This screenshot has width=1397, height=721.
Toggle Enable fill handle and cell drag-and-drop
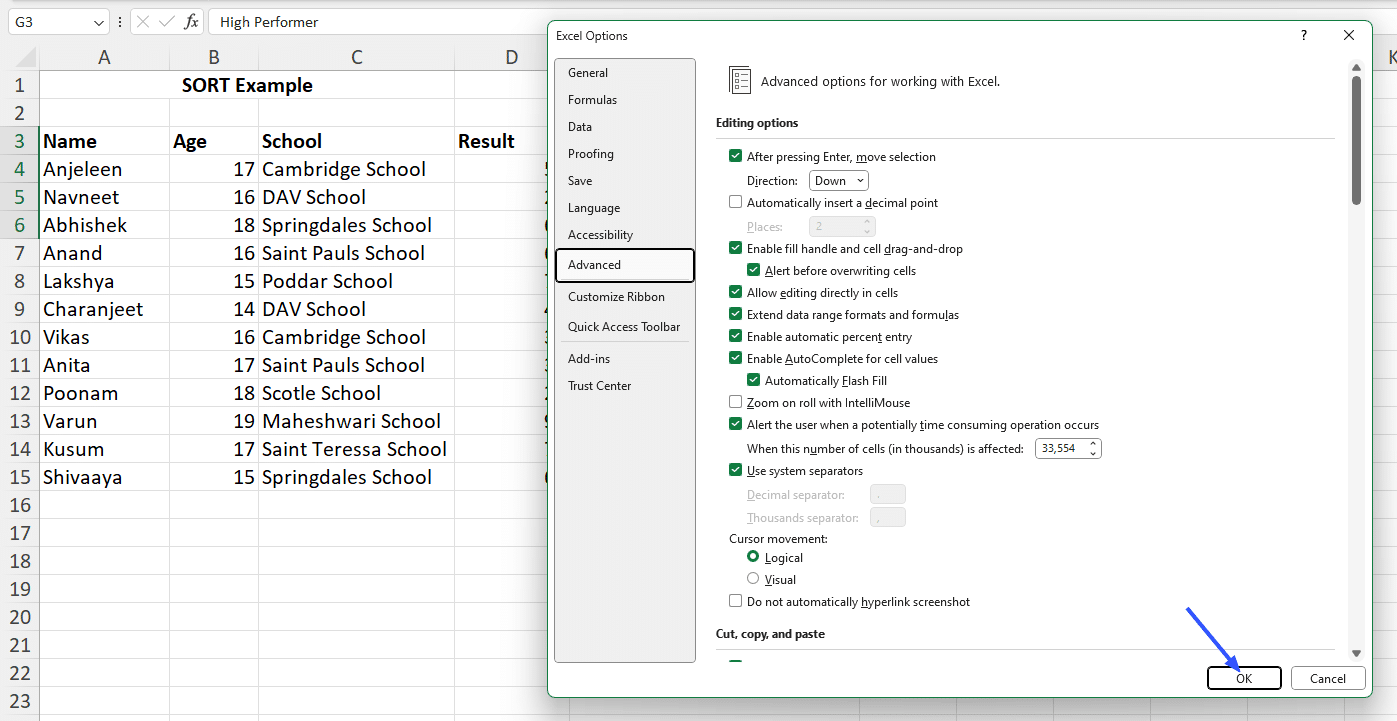[x=736, y=249]
